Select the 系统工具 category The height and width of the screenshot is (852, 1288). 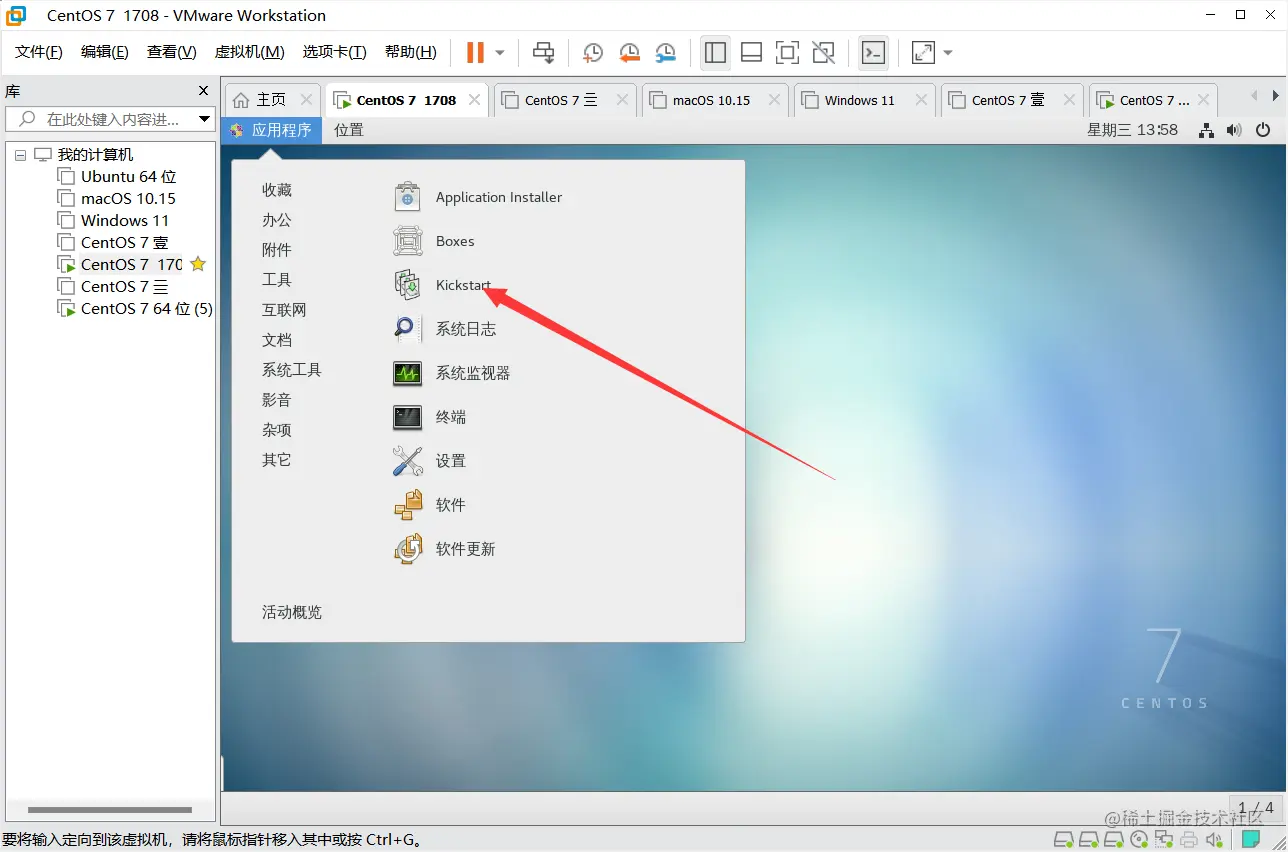[x=292, y=370]
